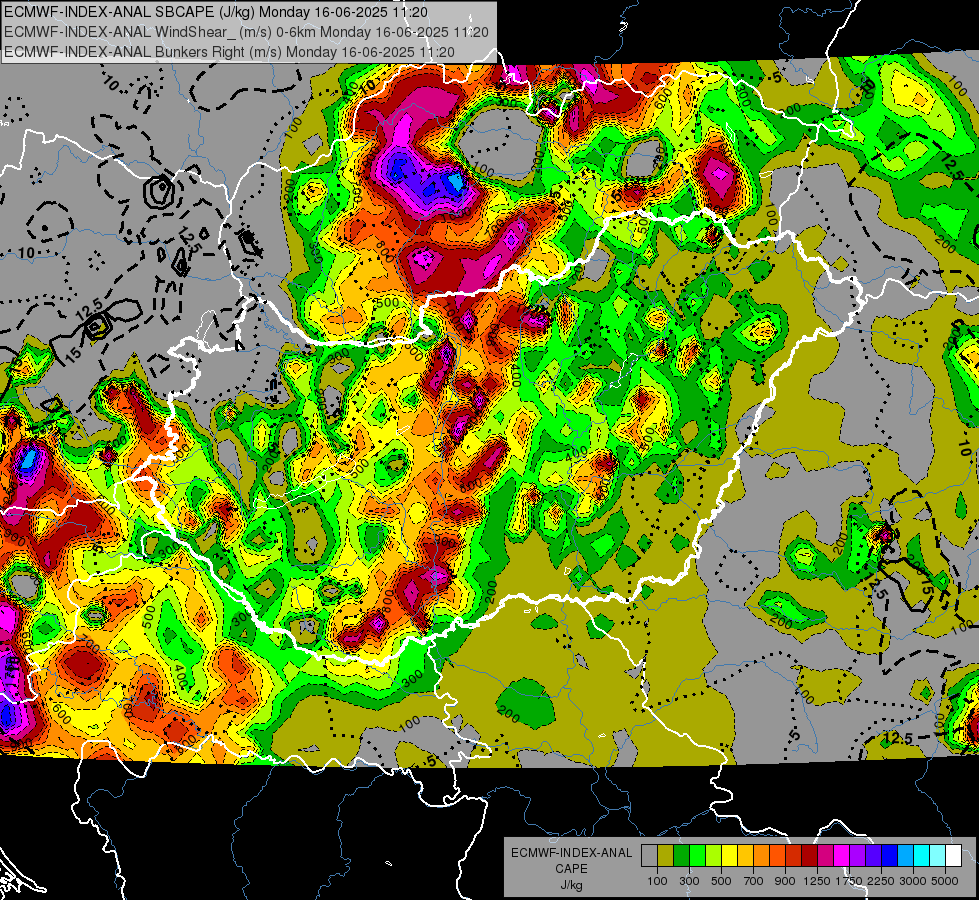Click the WindShear 0-6km header line
The width and height of the screenshot is (979, 900).
246,32
